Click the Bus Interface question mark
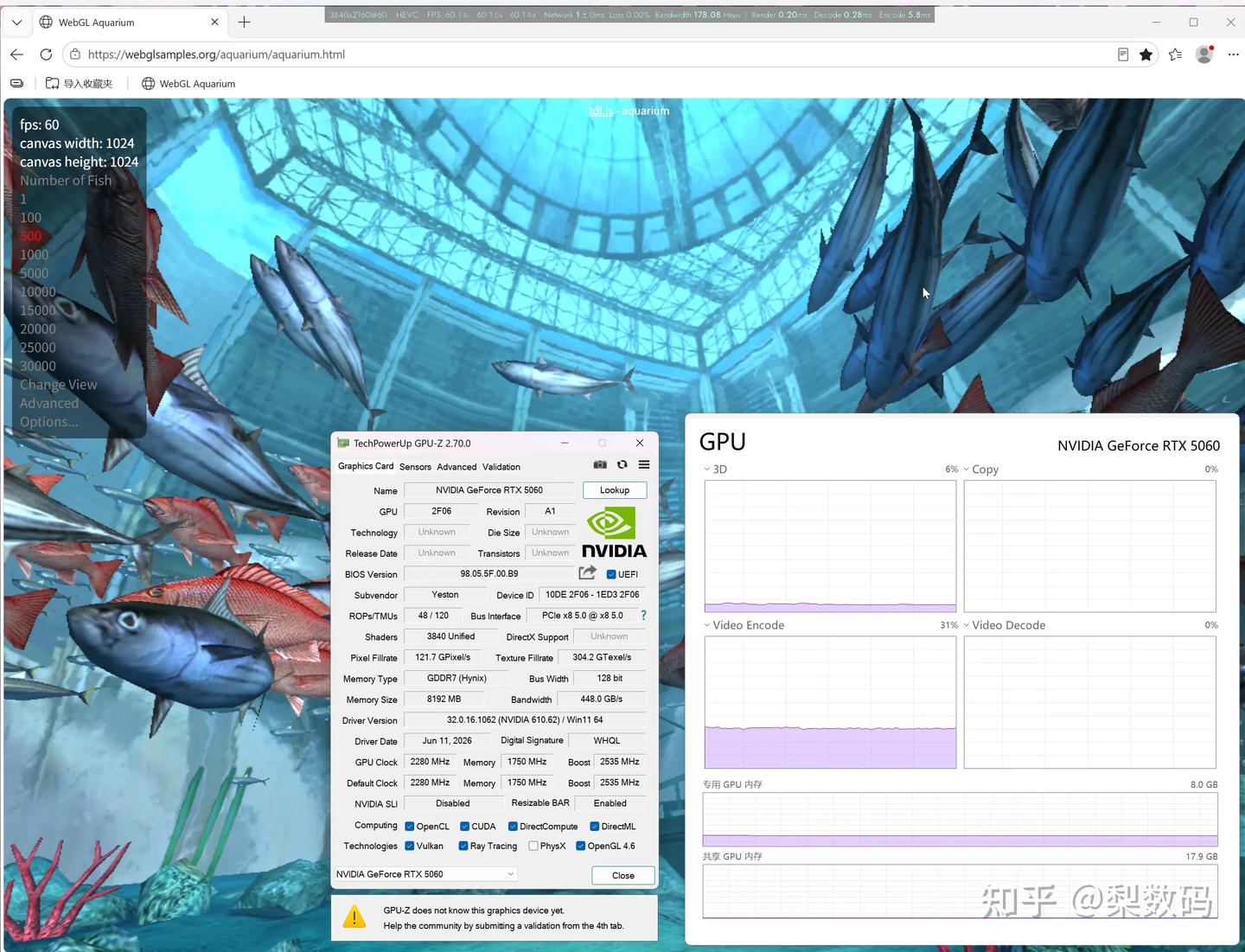1245x952 pixels. (x=643, y=616)
